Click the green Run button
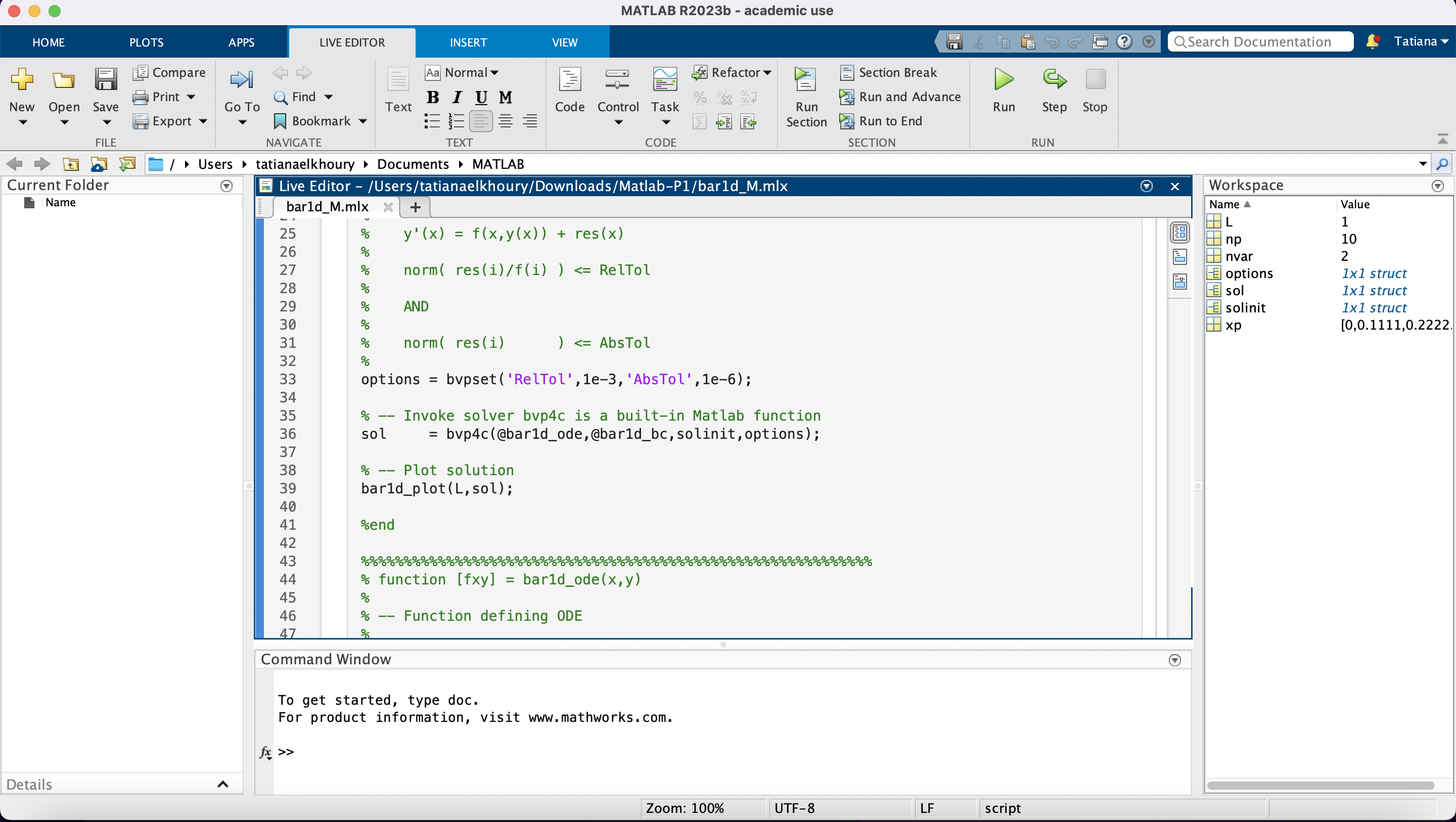The height and width of the screenshot is (822, 1456). 1003,80
